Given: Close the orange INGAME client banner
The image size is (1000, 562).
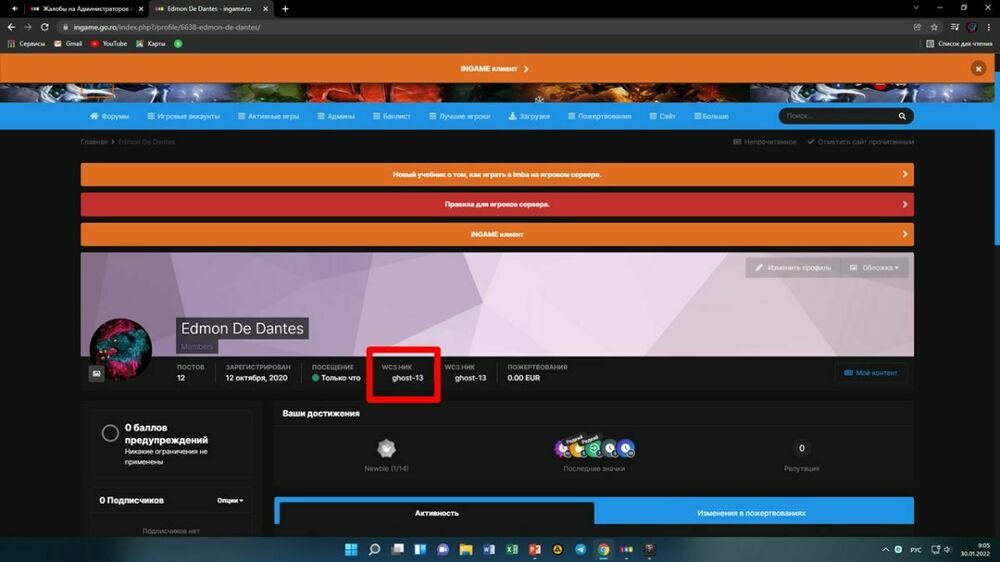Looking at the screenshot, I should pyautogui.click(x=977, y=69).
